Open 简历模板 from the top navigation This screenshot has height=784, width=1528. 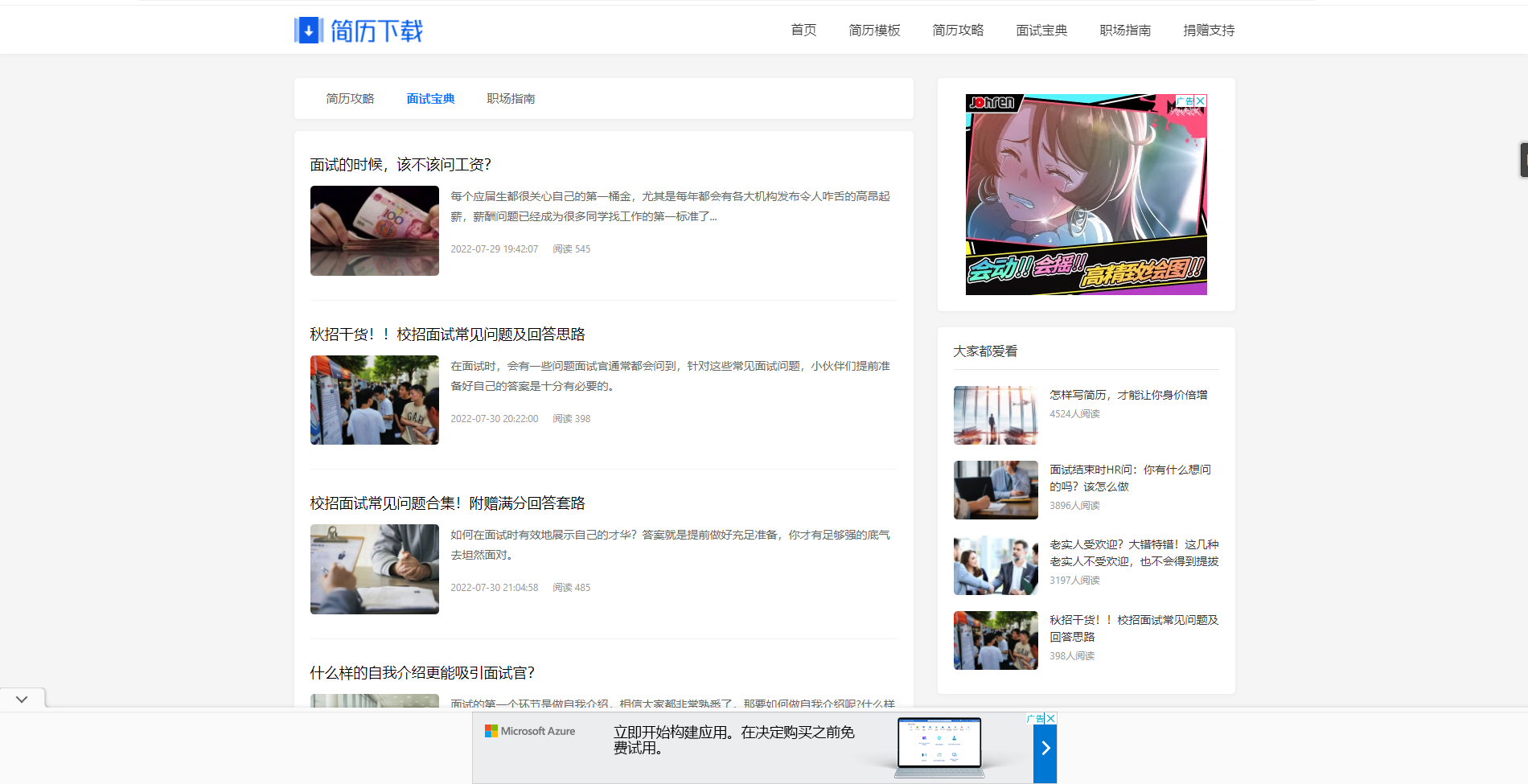(874, 30)
